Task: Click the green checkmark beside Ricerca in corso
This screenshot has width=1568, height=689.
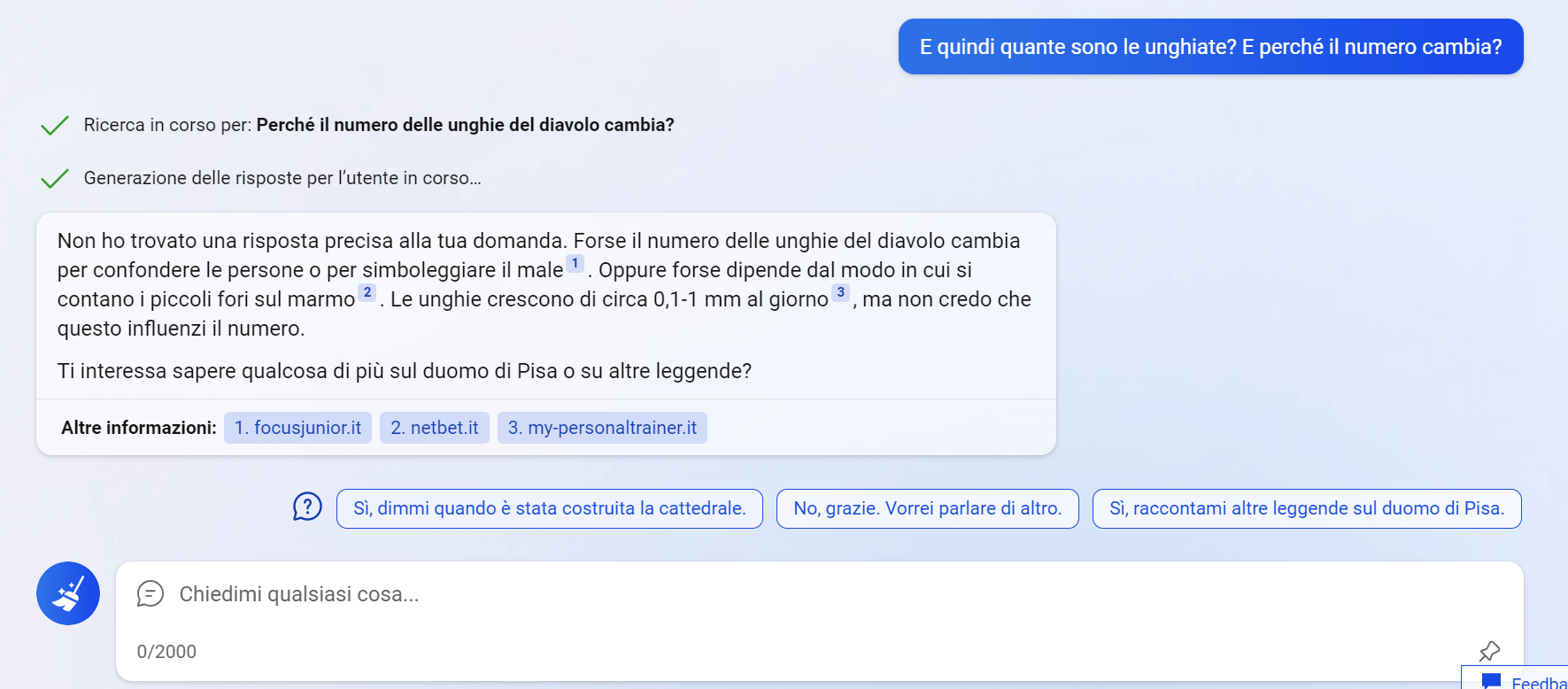Action: point(55,126)
